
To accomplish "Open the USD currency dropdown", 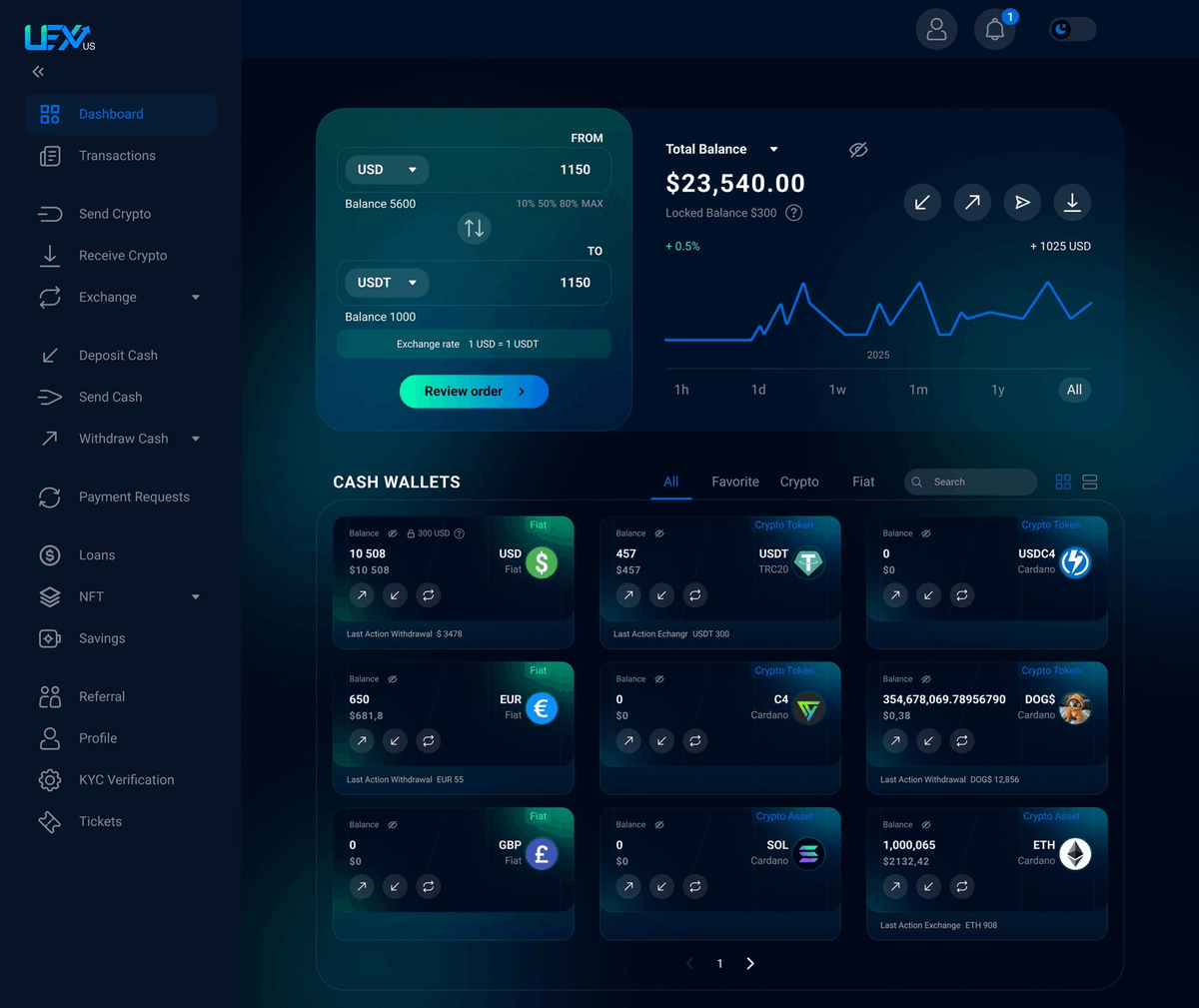I will (x=387, y=170).
